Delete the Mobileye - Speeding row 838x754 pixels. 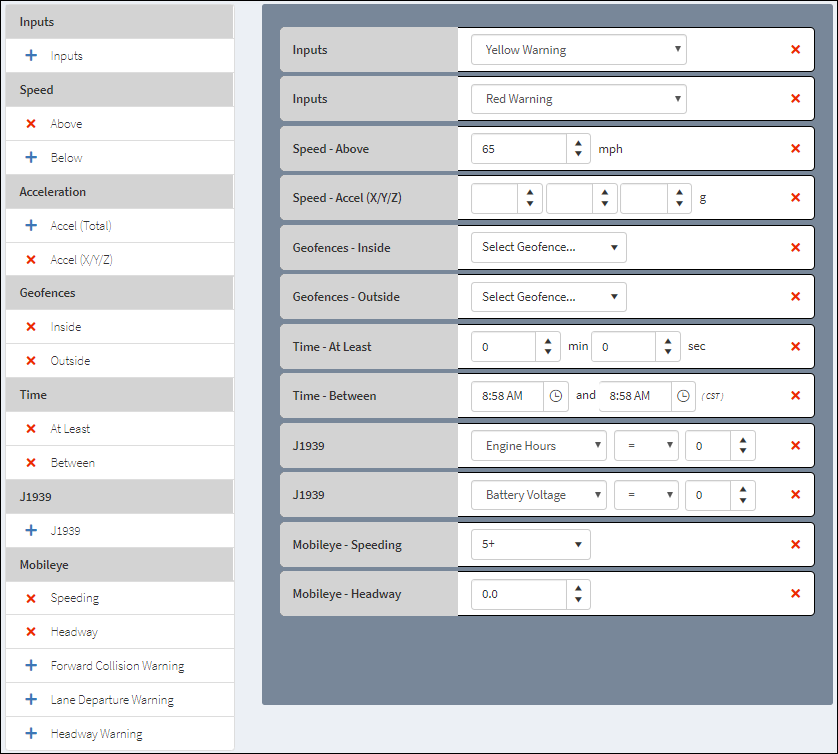pyautogui.click(x=795, y=544)
